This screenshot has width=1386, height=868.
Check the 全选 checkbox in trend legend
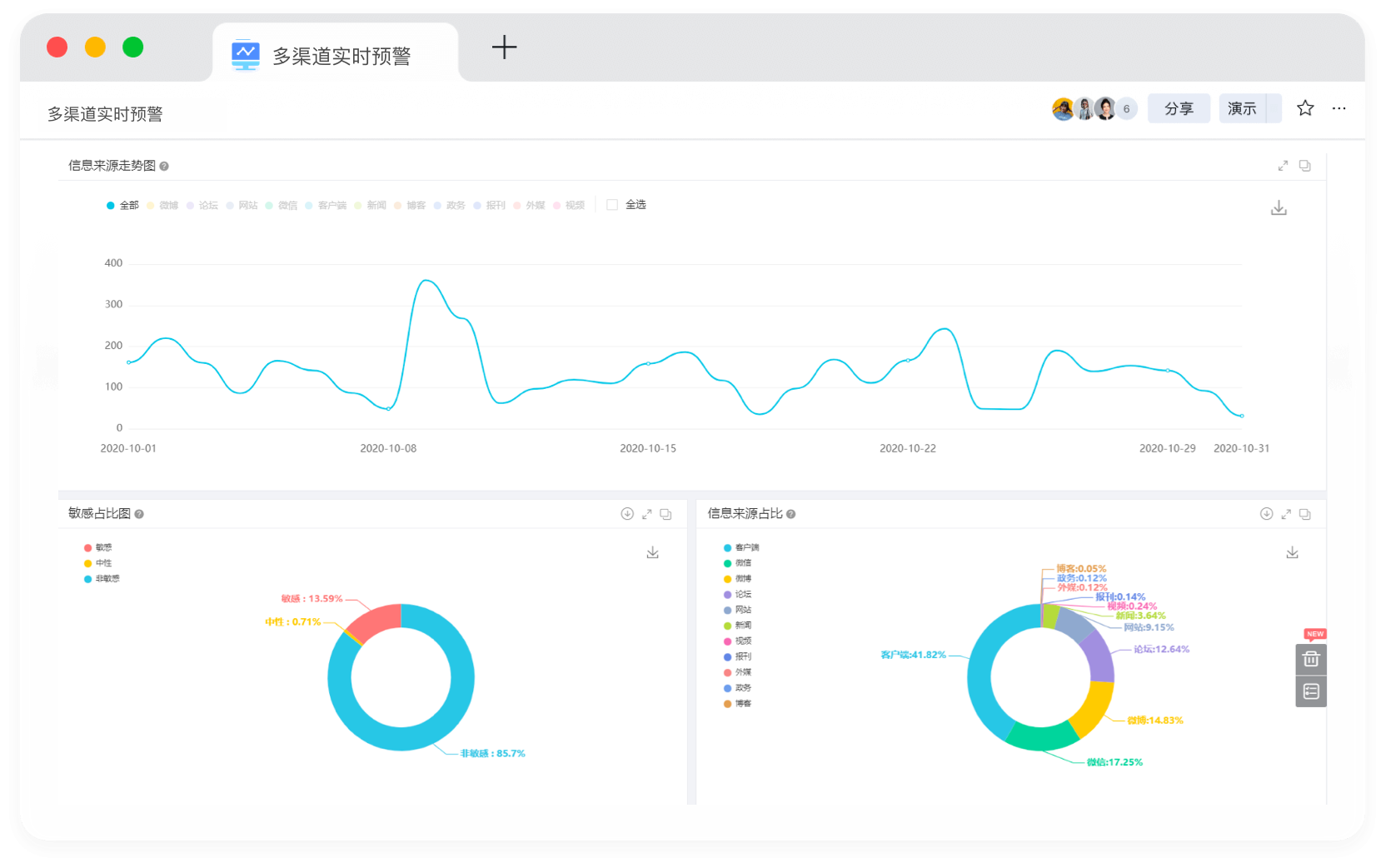(612, 205)
